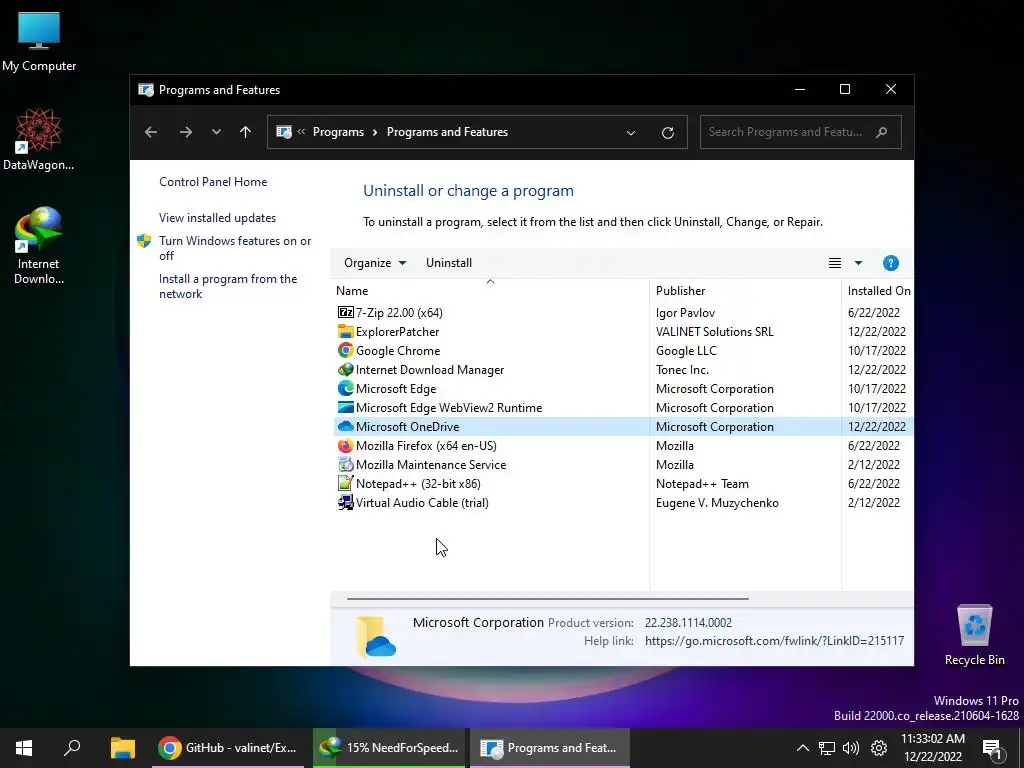
Task: Open the network tray icon
Action: pos(827,748)
